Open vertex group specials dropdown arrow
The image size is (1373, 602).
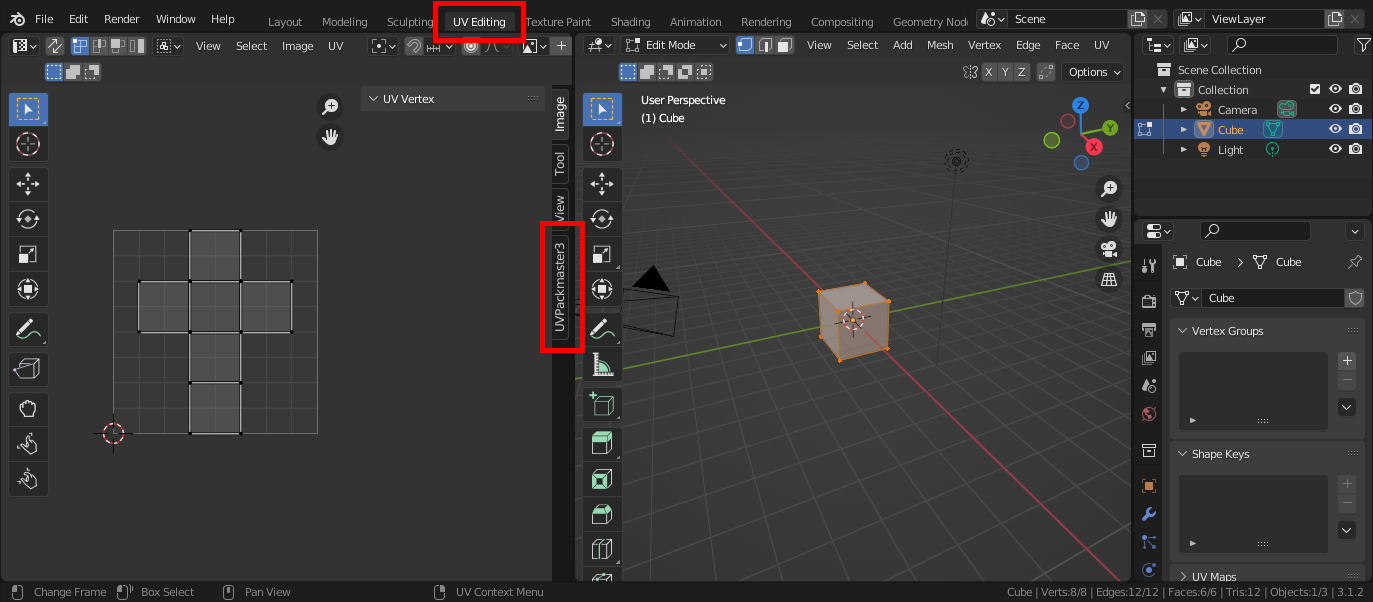point(1347,407)
